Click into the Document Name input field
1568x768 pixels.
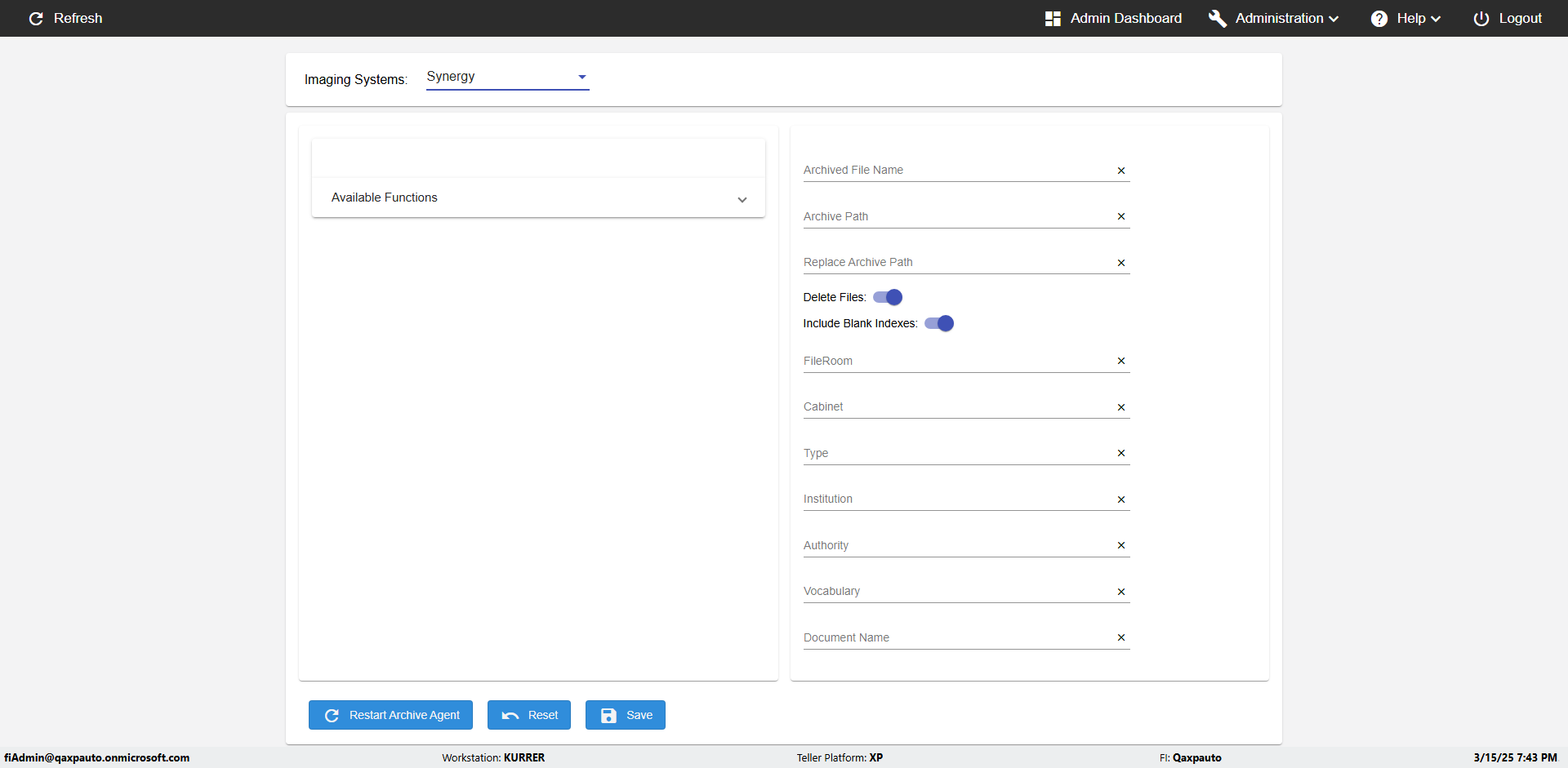955,637
